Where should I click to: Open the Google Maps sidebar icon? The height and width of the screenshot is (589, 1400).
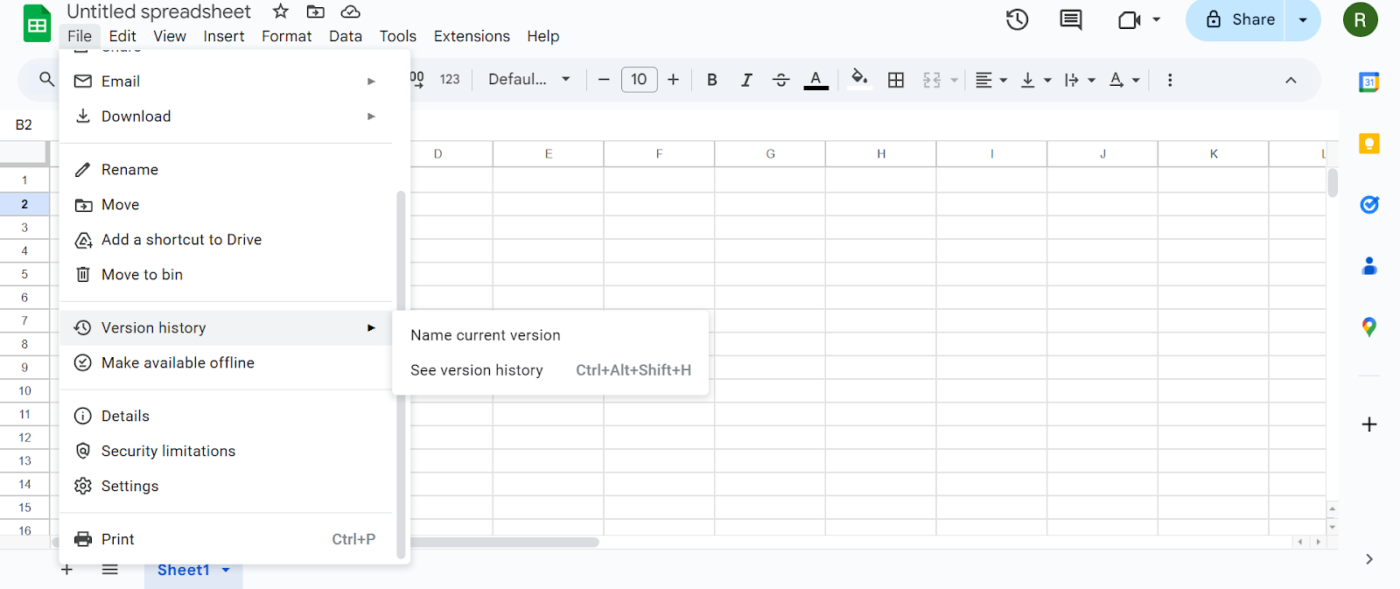[x=1369, y=326]
